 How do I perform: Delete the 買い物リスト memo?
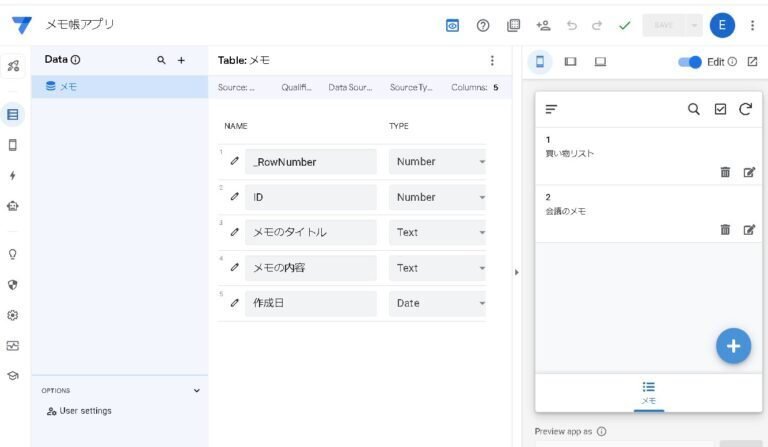click(725, 172)
